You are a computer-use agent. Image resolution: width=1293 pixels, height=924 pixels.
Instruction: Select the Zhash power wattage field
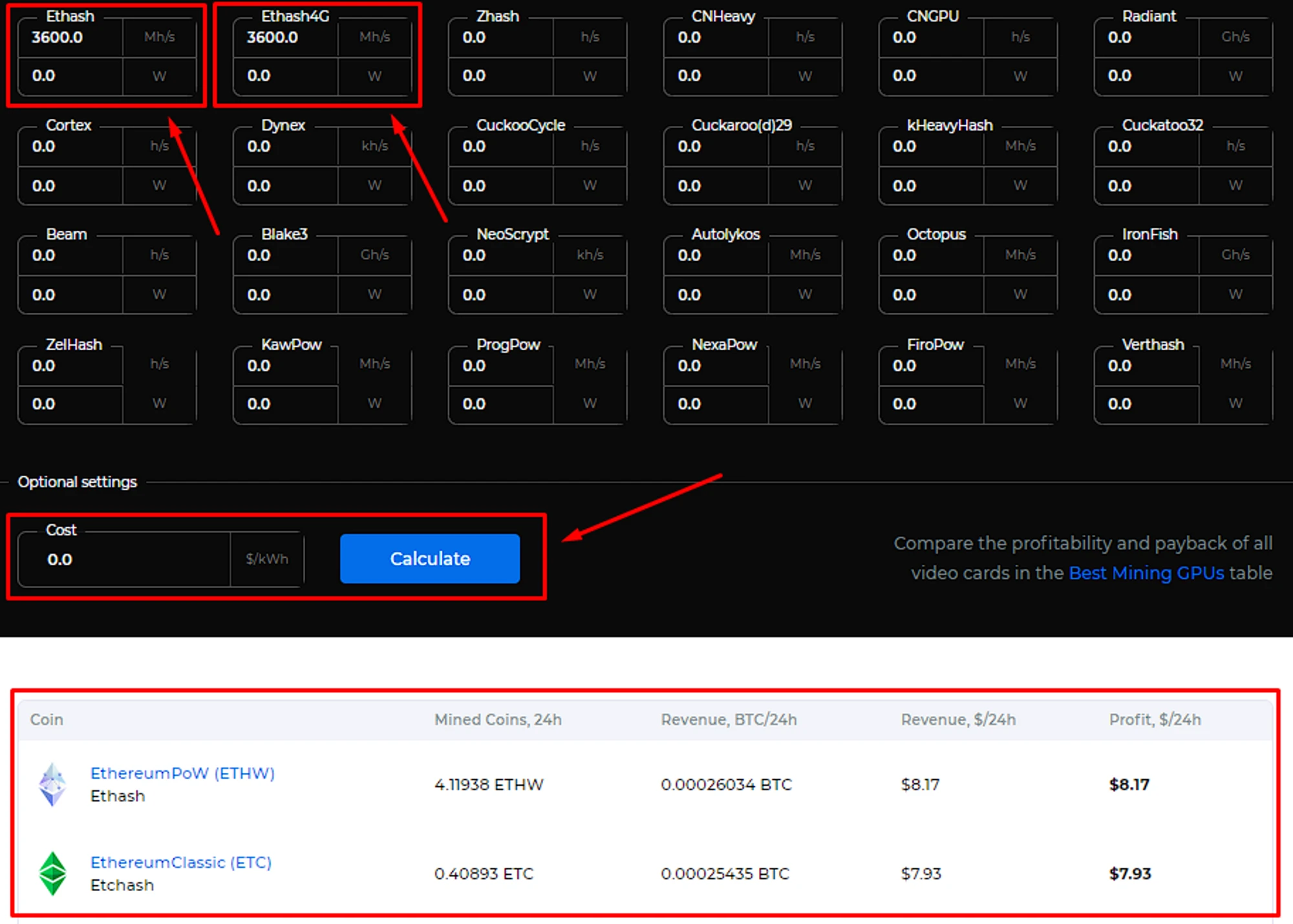501,76
